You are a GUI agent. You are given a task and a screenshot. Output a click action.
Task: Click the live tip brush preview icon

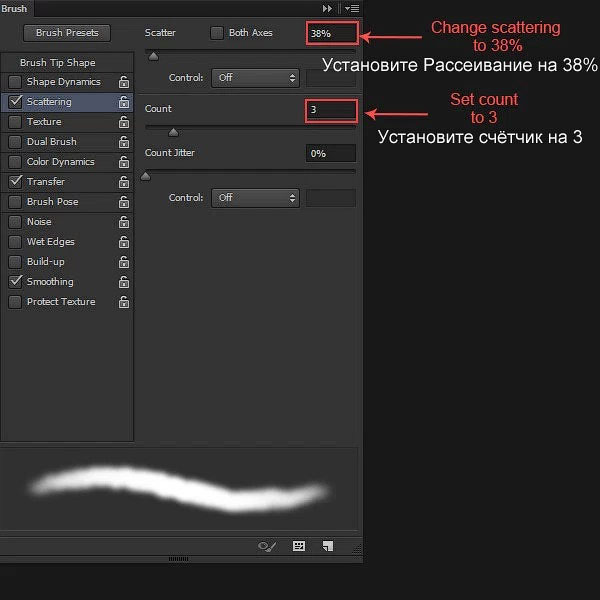tap(267, 546)
